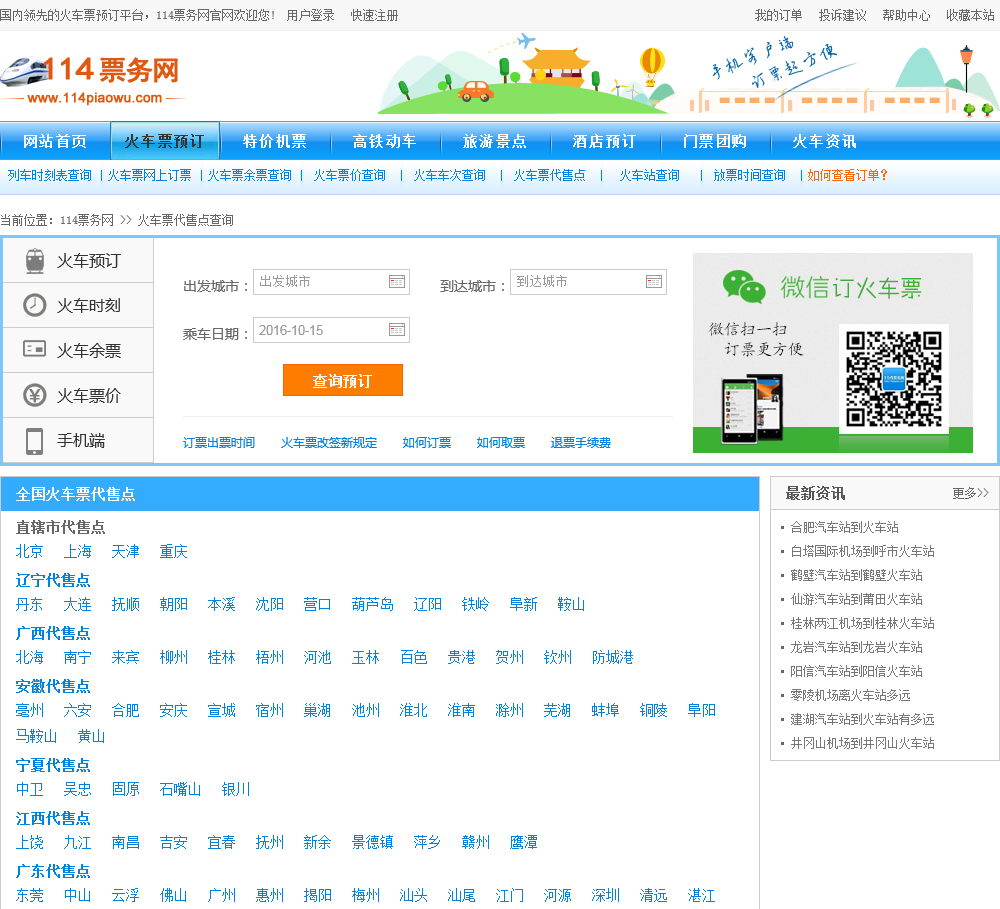Open 辽宁代售点 heading link
Viewport: 1000px width, 909px height.
pyautogui.click(x=53, y=580)
